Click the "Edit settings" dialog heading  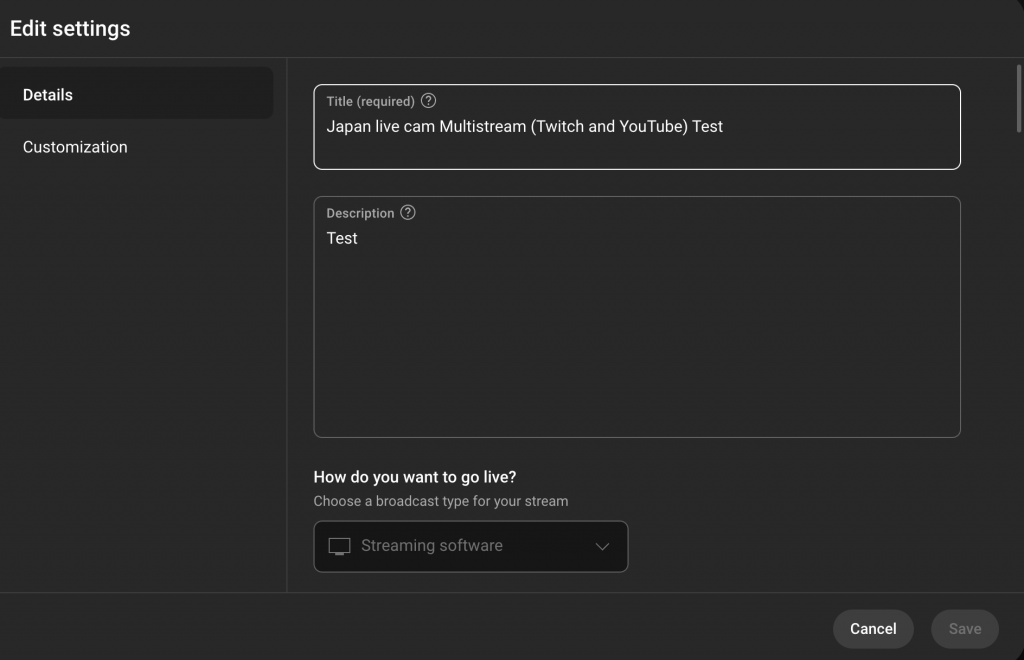70,29
